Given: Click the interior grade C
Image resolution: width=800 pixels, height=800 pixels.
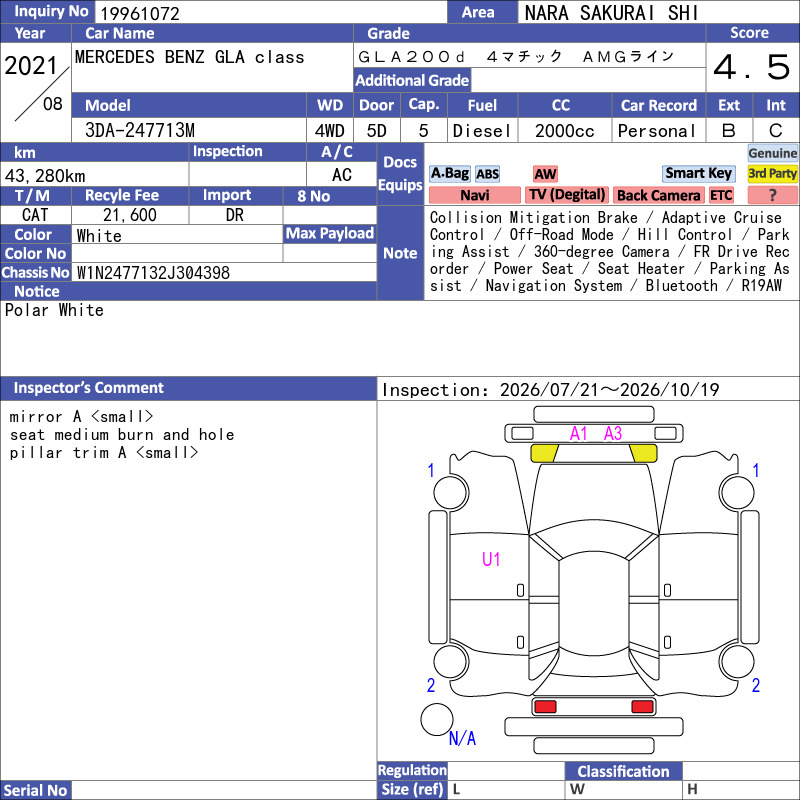Looking at the screenshot, I should [x=776, y=131].
